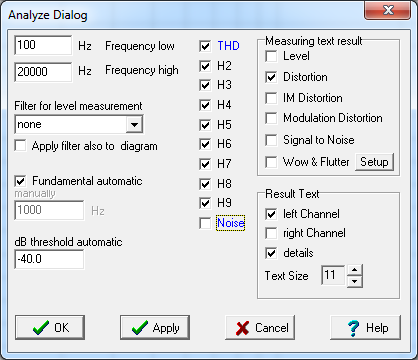
Task: Enable Wow & Flutter measurement
Action: (271, 162)
